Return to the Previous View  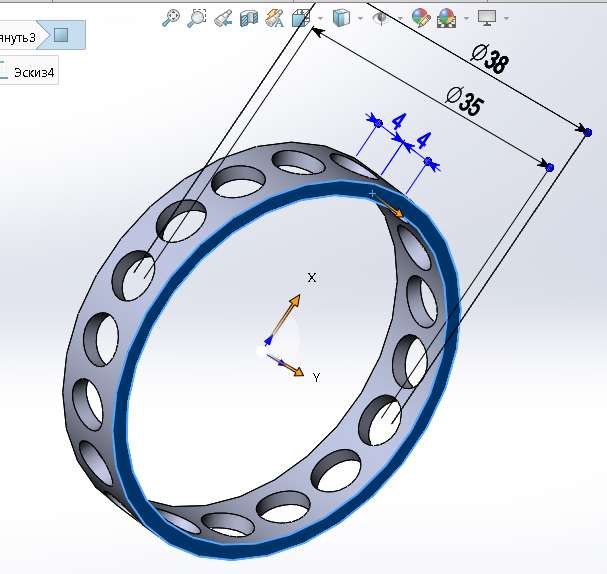223,18
